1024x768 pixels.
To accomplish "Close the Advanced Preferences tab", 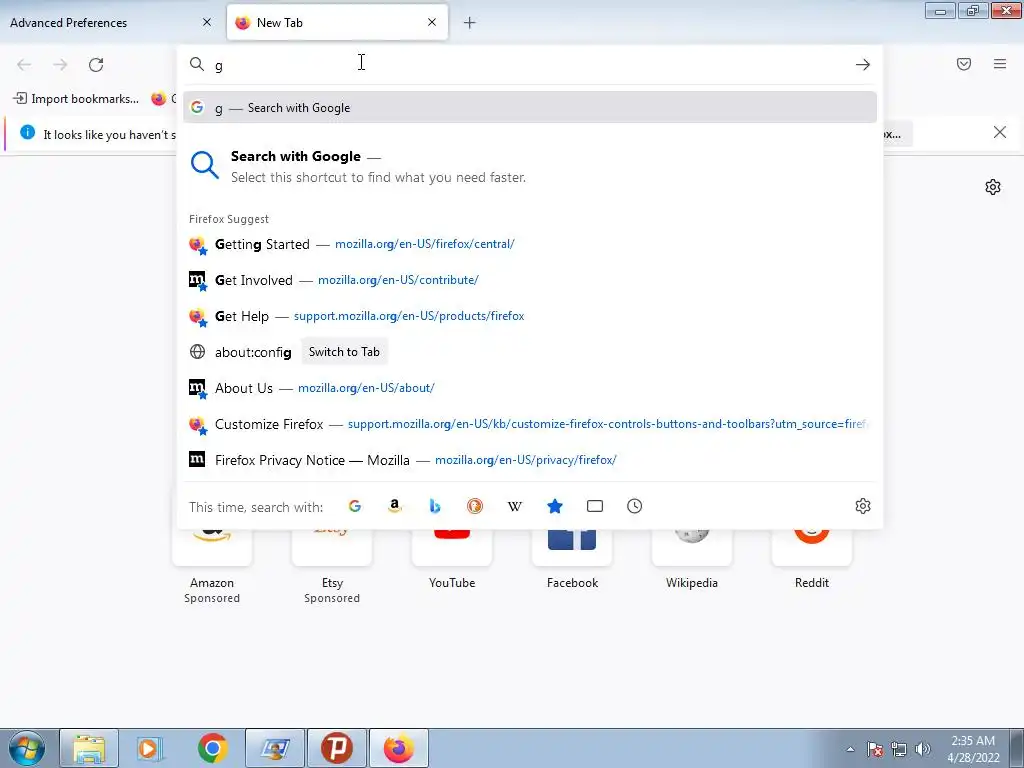I will coord(207,22).
